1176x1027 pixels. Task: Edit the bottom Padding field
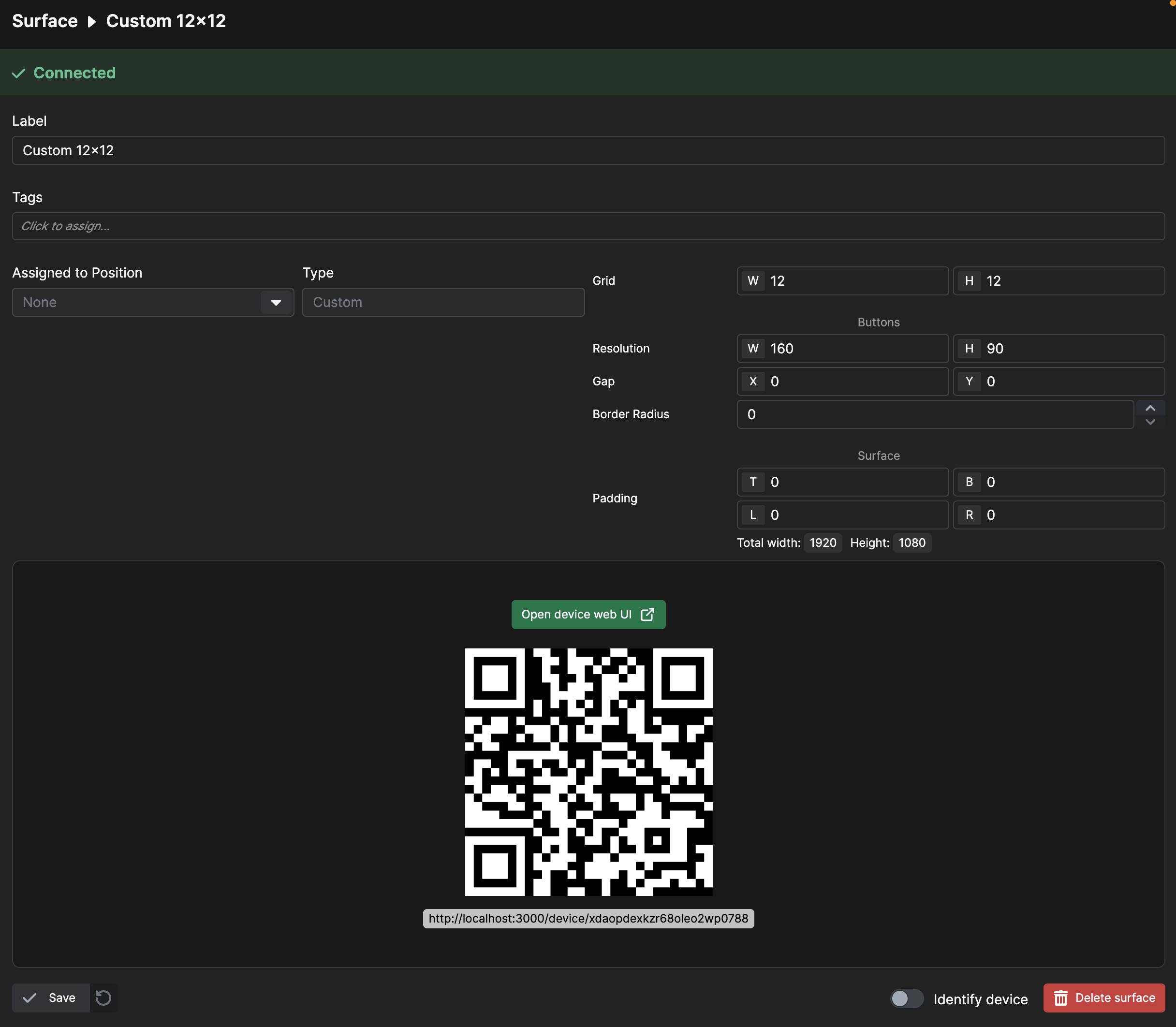(1058, 482)
